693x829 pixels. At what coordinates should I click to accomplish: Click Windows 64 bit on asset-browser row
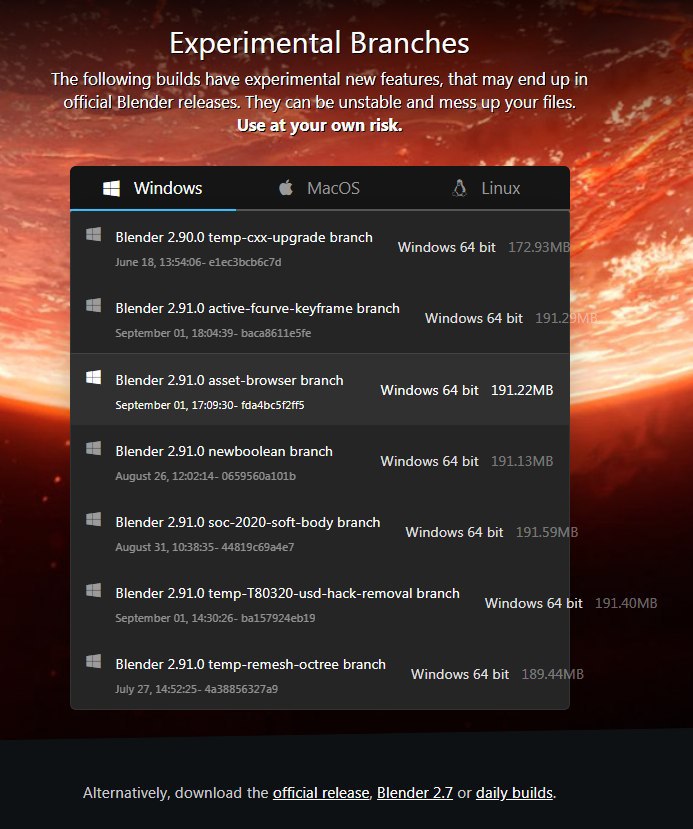429,390
